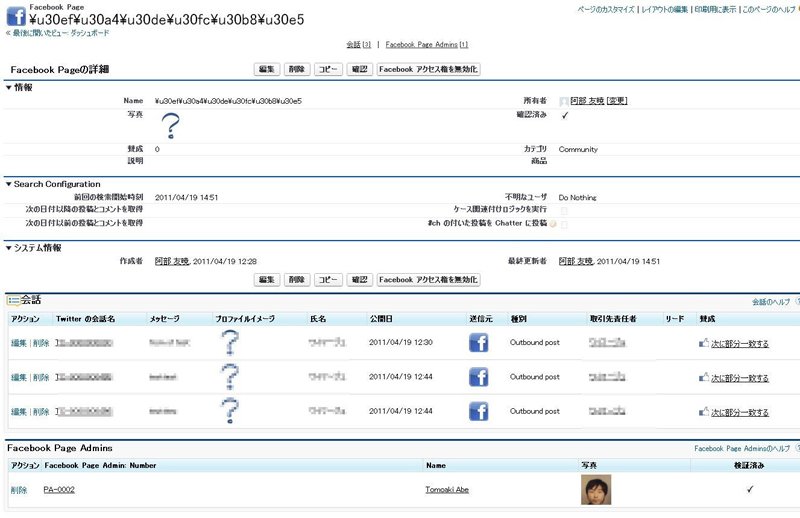800x518 pixels.
Task: Click the bottom 編集 button
Action: coord(267,280)
